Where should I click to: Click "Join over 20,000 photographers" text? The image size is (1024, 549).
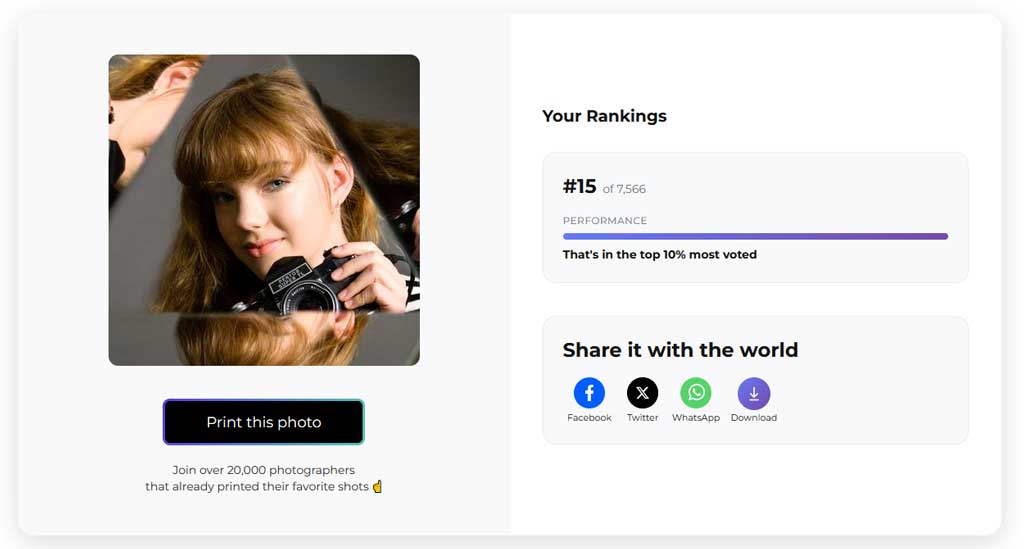click(x=264, y=470)
